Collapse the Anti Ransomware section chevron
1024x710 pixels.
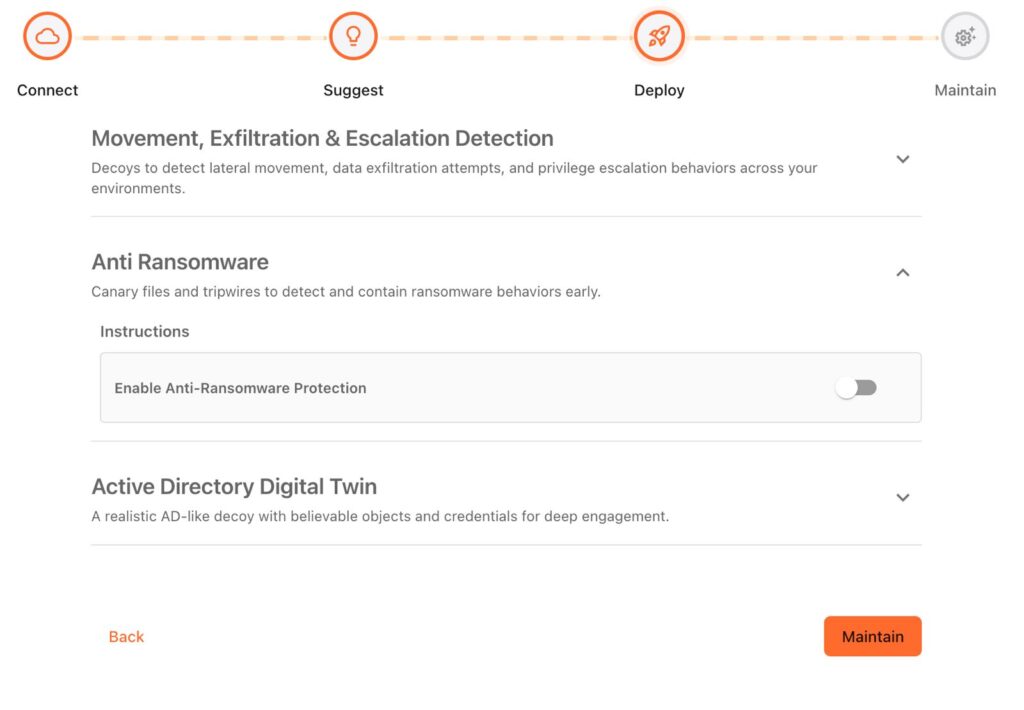[x=902, y=272]
